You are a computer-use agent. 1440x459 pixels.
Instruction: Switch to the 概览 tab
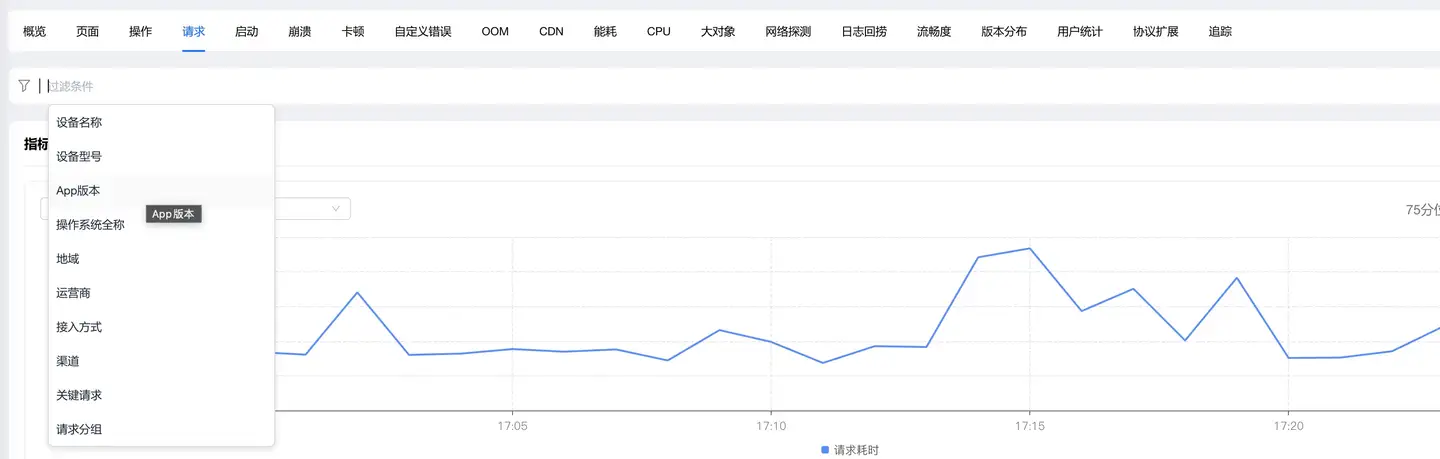tap(34, 31)
